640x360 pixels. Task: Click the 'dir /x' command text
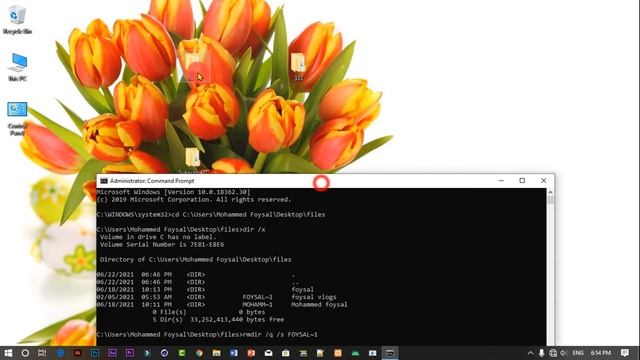254,229
